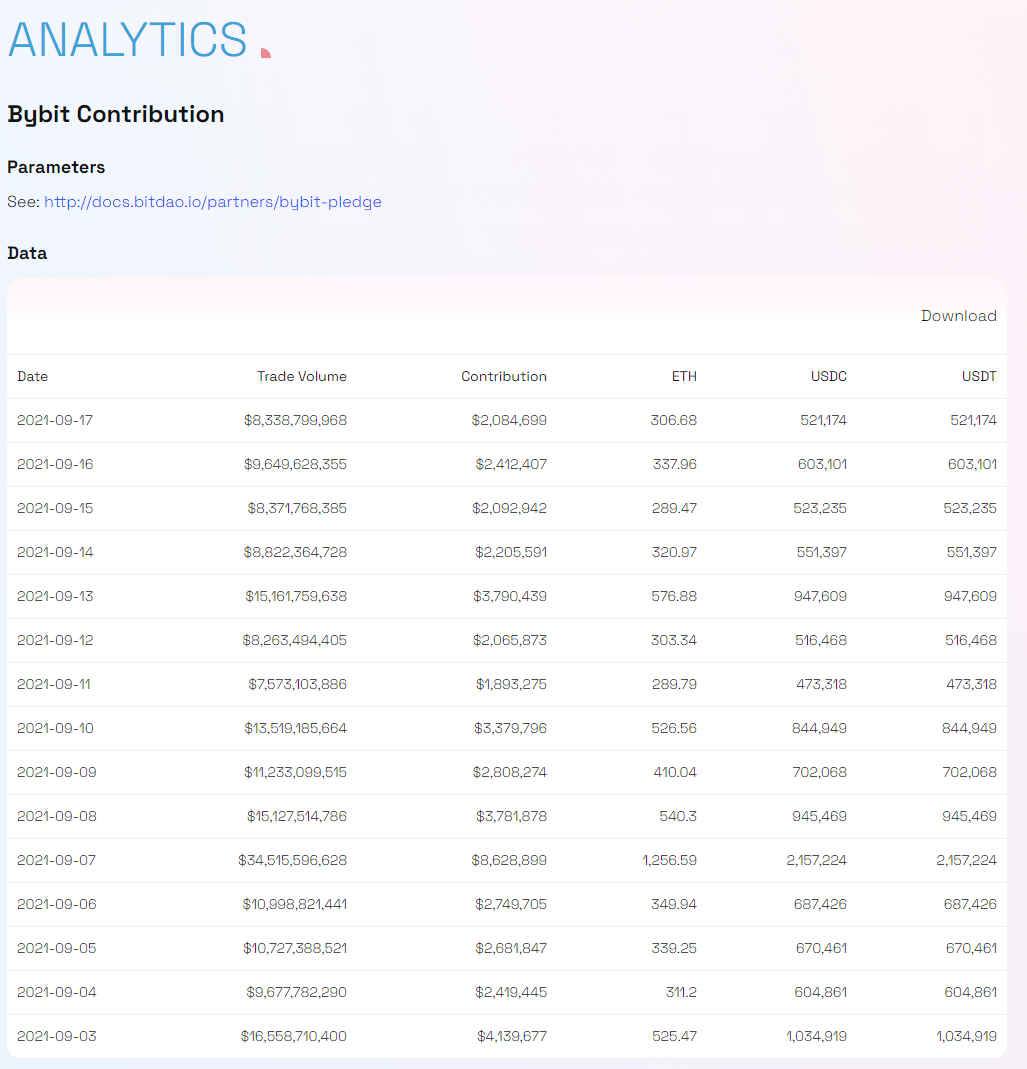This screenshot has height=1069, width=1027.
Task: Click the ANALYTICS page heading
Action: tap(128, 39)
